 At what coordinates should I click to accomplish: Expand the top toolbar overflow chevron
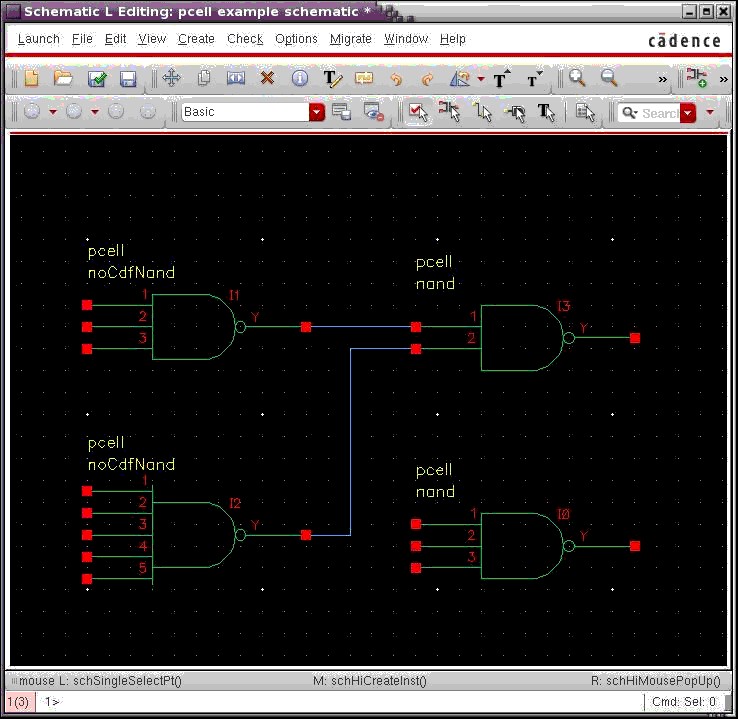pyautogui.click(x=662, y=78)
